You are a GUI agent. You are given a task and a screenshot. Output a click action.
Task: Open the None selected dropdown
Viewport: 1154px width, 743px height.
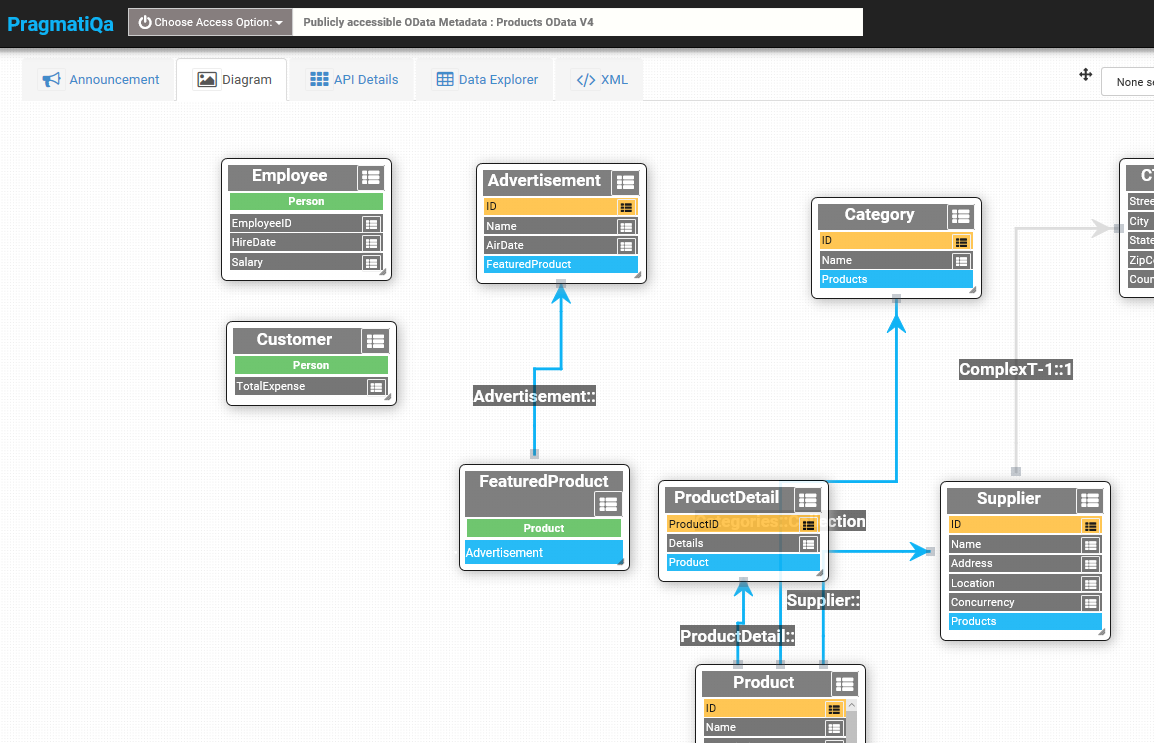click(x=1128, y=82)
